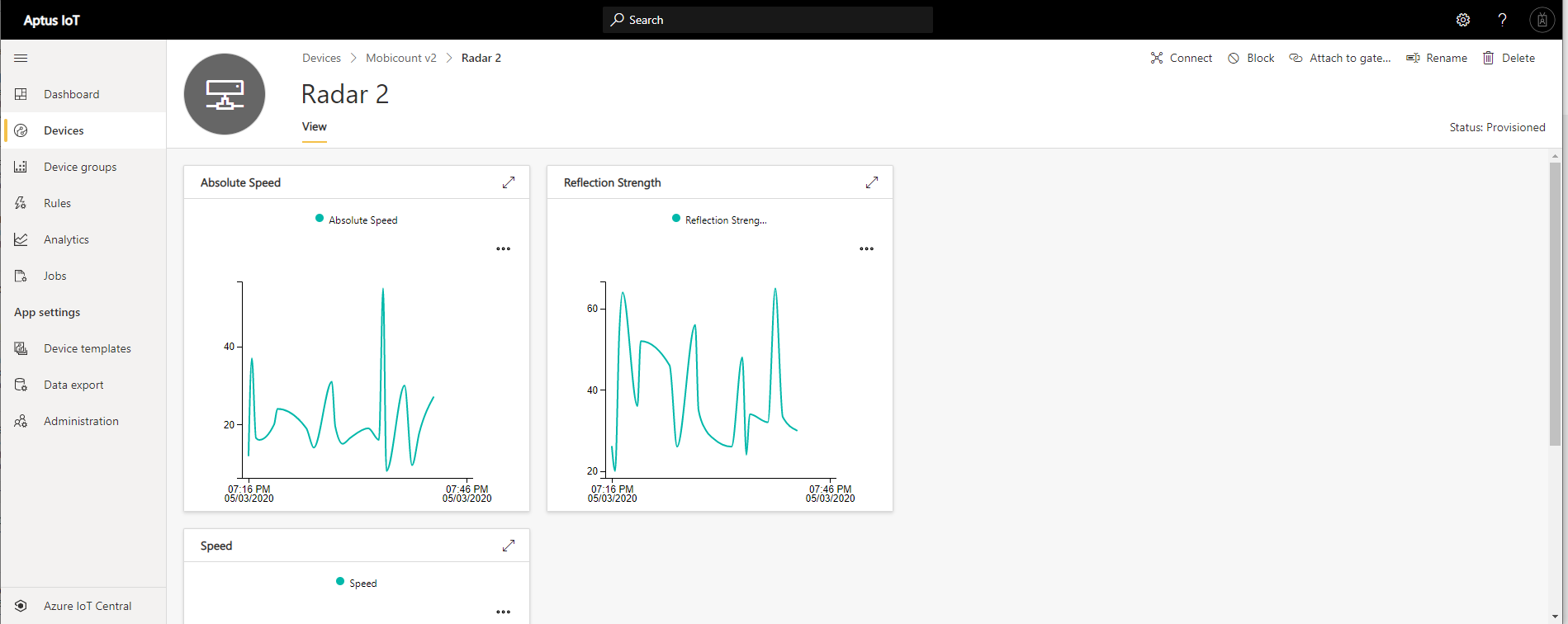
Task: Expand the Reflection Strength chart
Action: tap(872, 182)
